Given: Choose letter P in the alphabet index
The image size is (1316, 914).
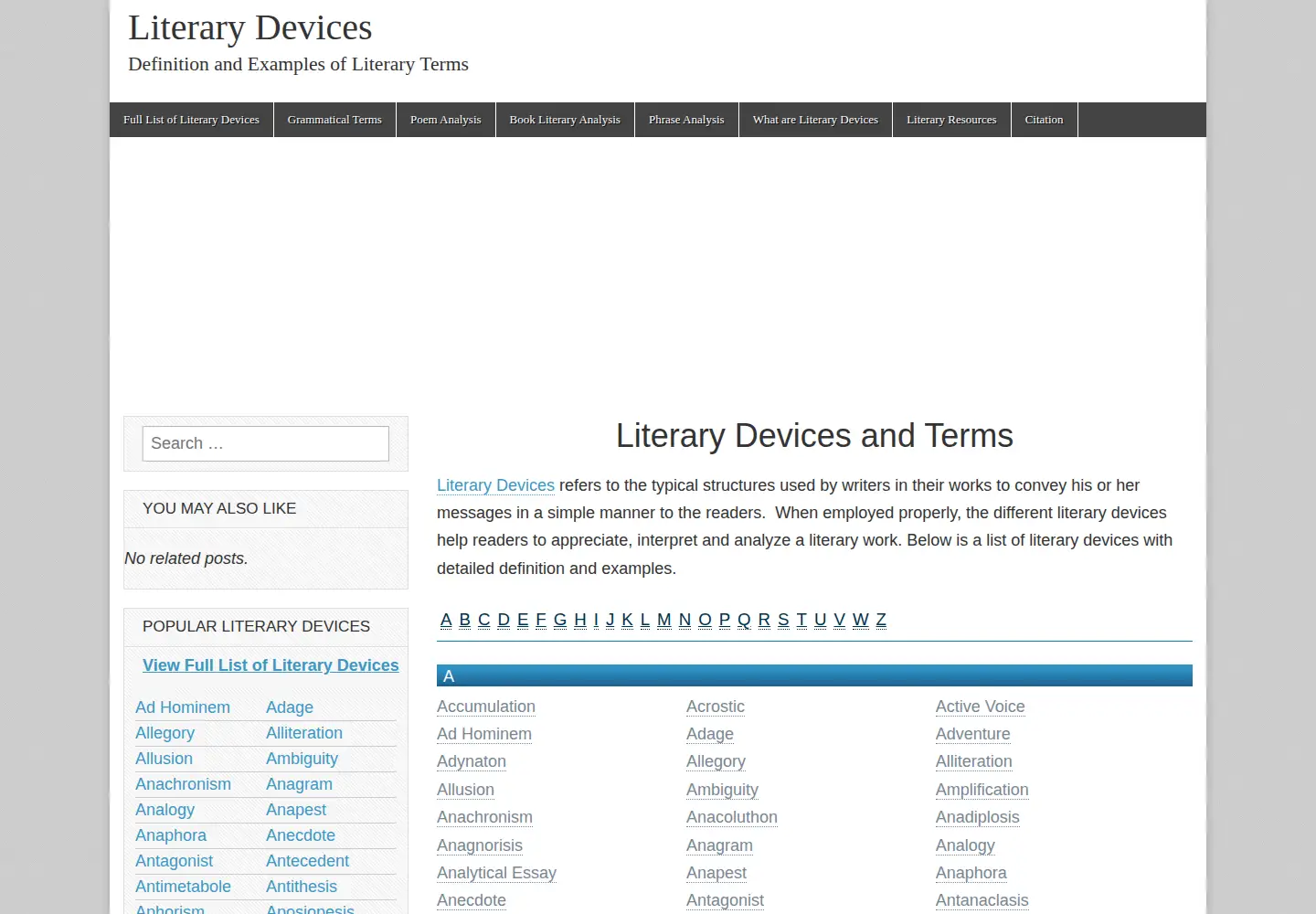Looking at the screenshot, I should 725,620.
